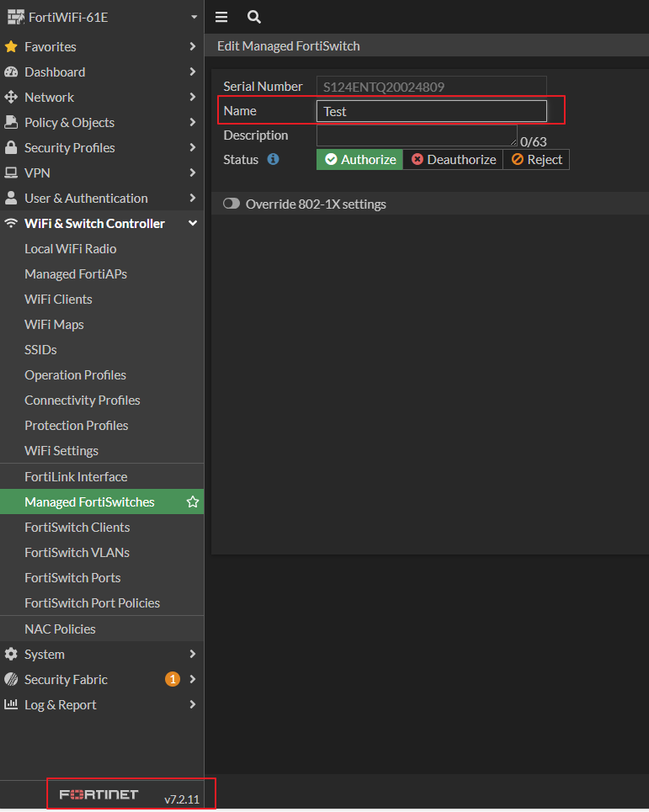Expand the Dashboard menu chevron

[x=193, y=71]
